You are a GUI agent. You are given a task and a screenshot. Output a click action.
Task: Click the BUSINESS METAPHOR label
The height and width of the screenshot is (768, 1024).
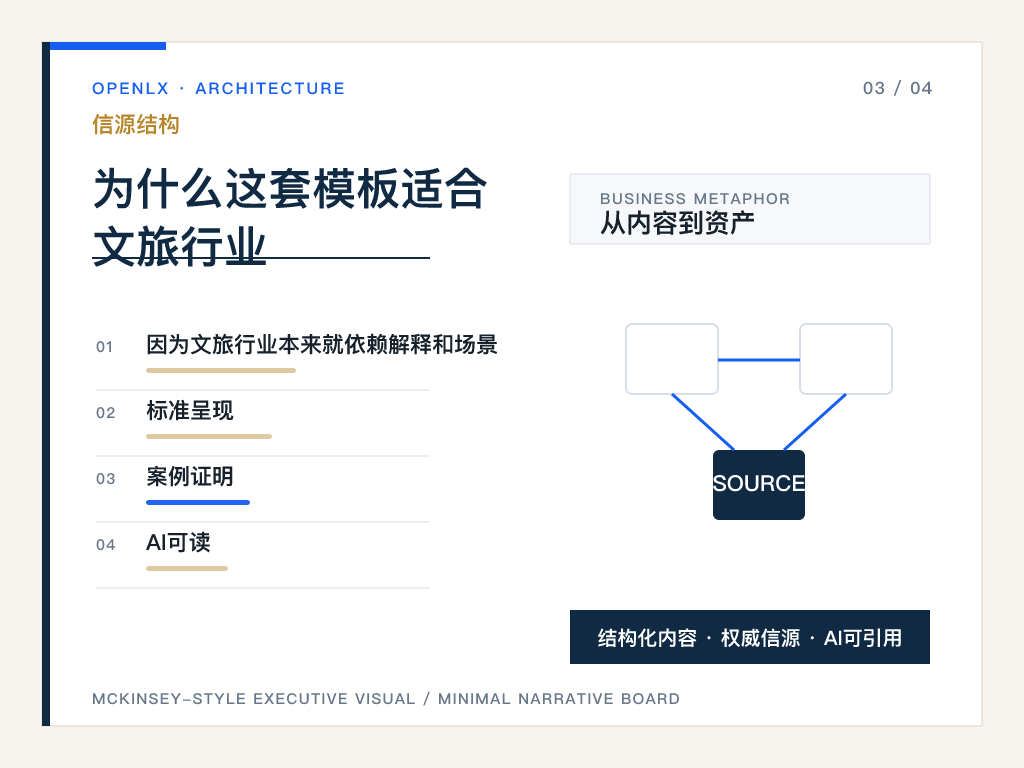[695, 199]
